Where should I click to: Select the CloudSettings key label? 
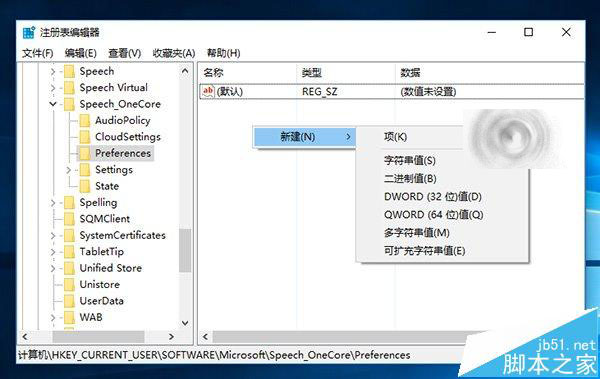pos(128,137)
